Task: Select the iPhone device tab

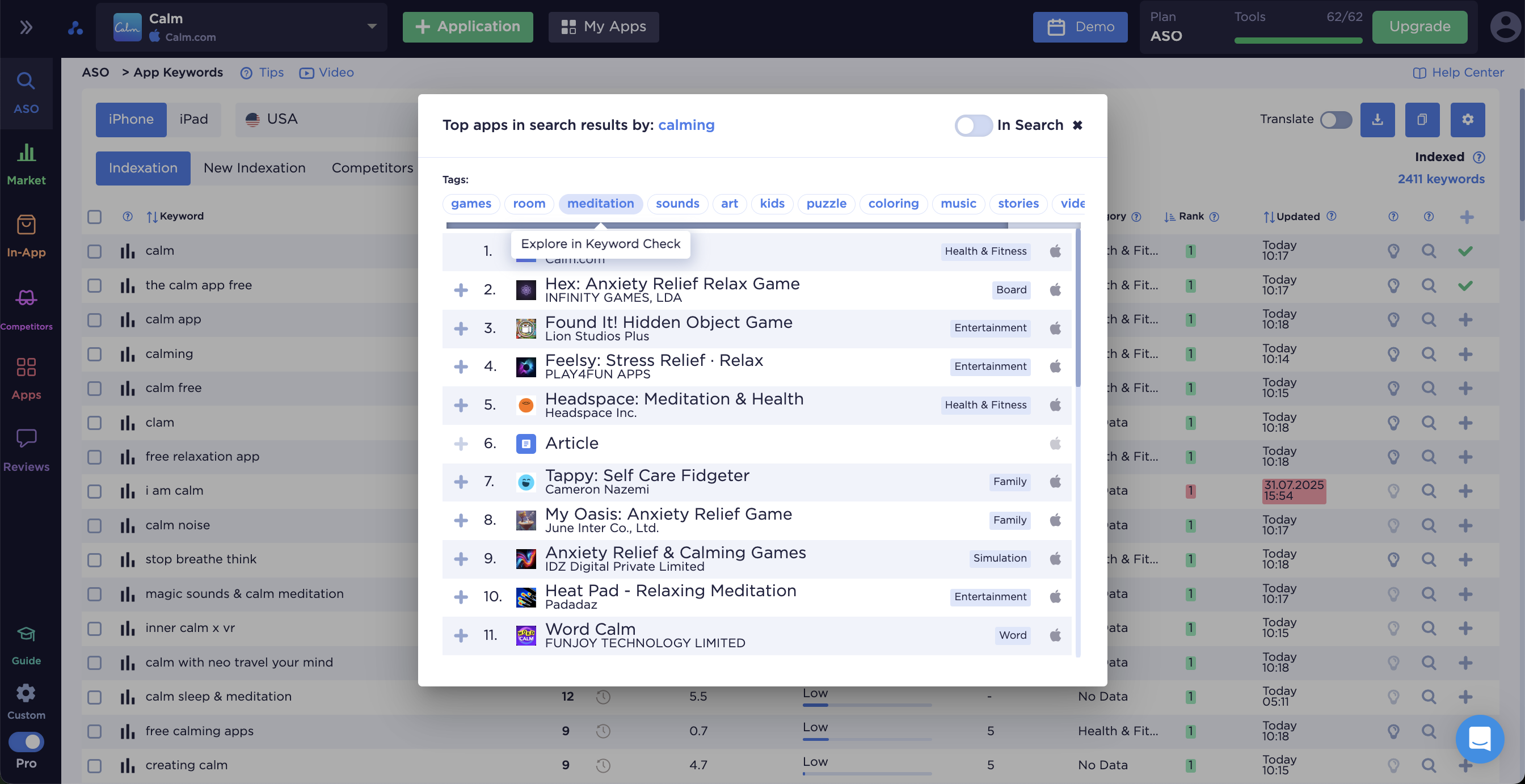Action: [131, 120]
